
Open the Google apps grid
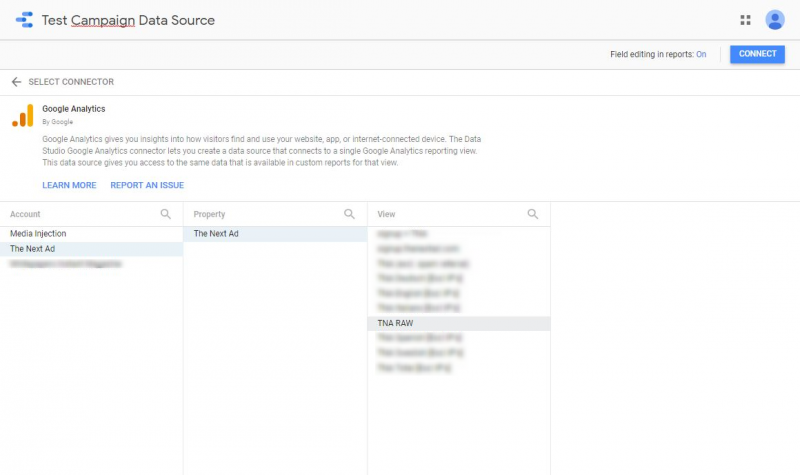tap(745, 20)
